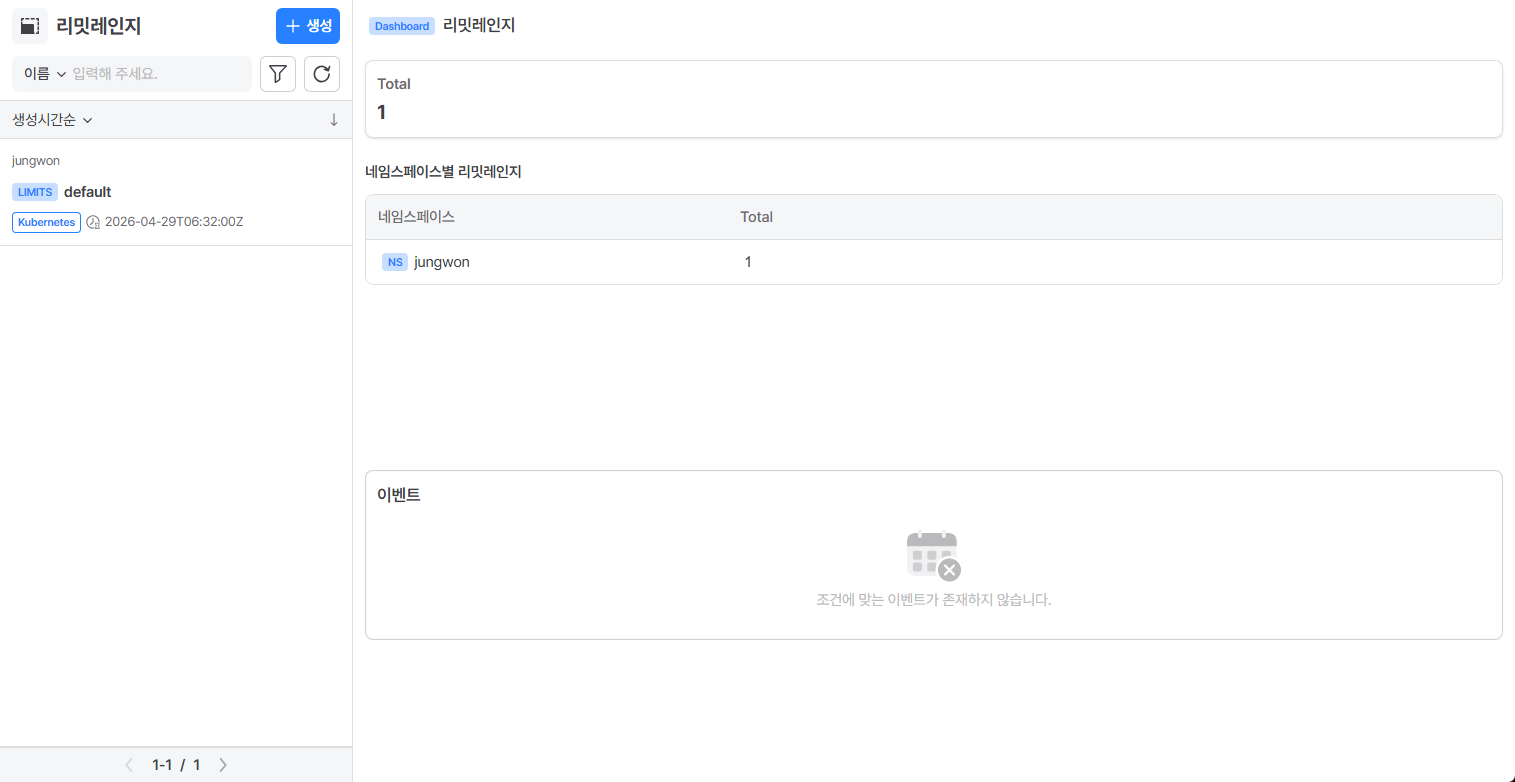
Task: Go to previous page arrow
Action: click(x=129, y=765)
